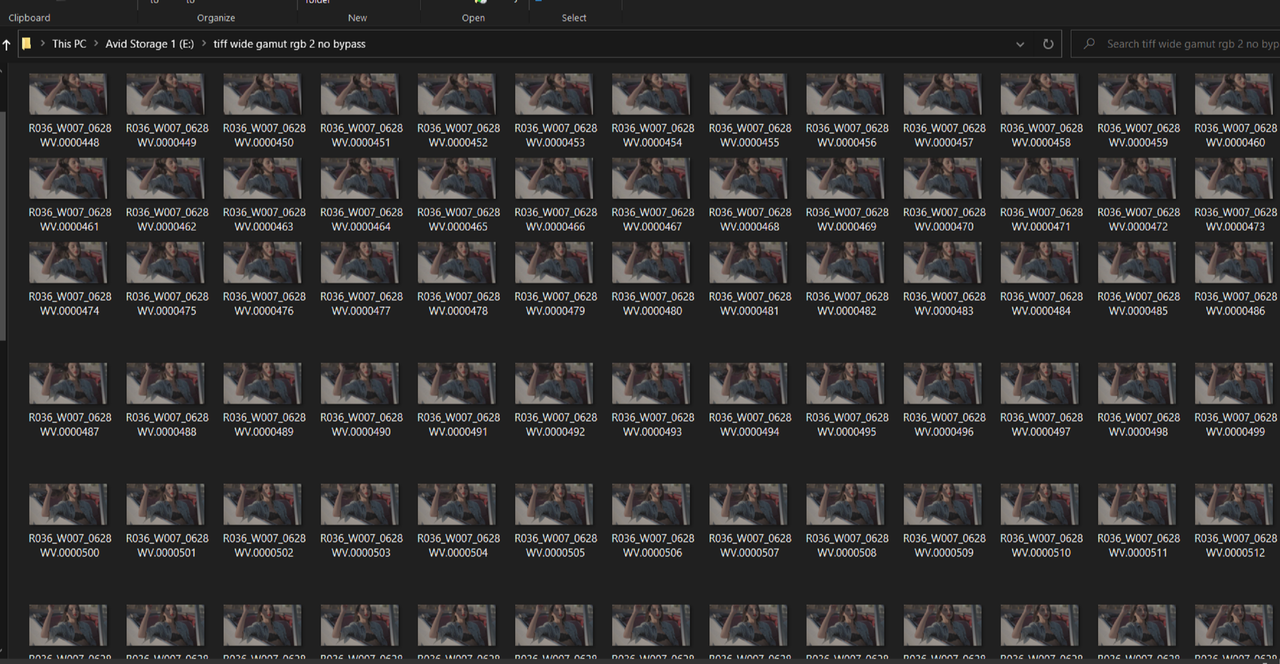
Task: Select thumbnail of file WV.0000500
Action: pyautogui.click(x=70, y=504)
